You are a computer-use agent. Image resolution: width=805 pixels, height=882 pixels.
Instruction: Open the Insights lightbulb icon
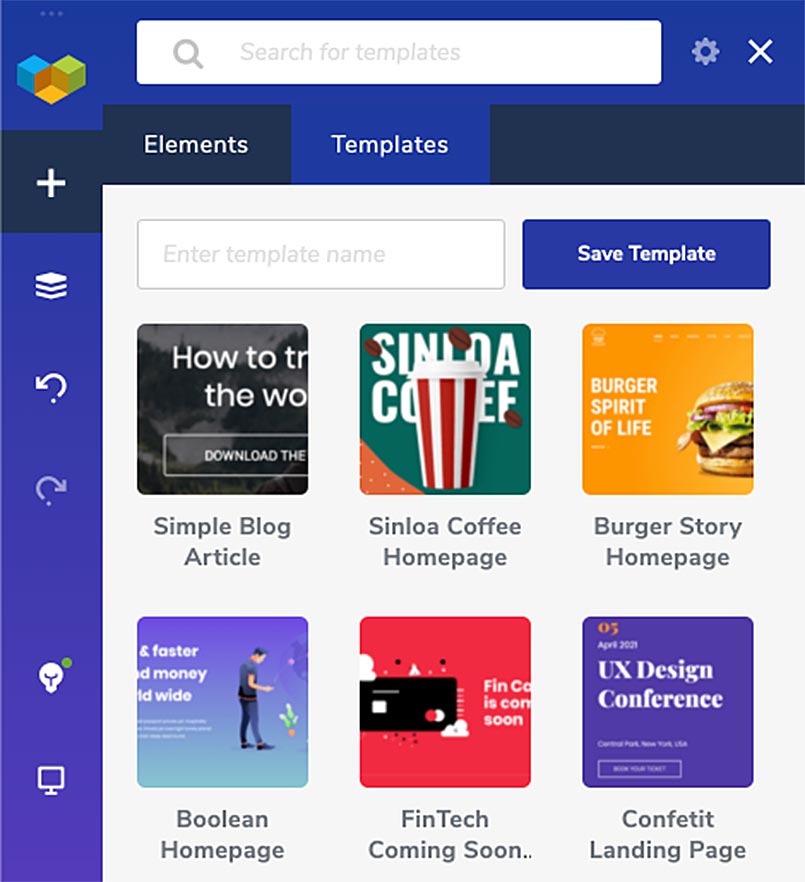point(53,676)
